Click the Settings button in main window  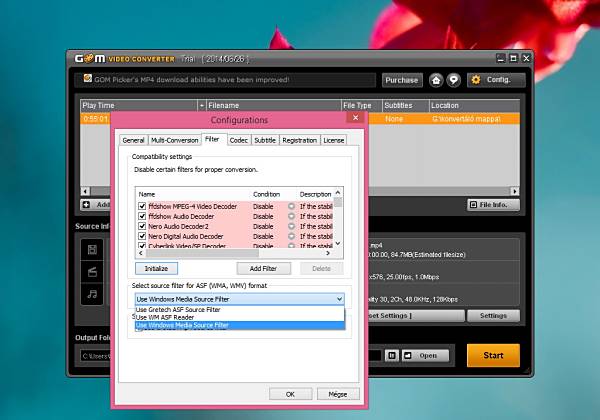[x=493, y=316]
